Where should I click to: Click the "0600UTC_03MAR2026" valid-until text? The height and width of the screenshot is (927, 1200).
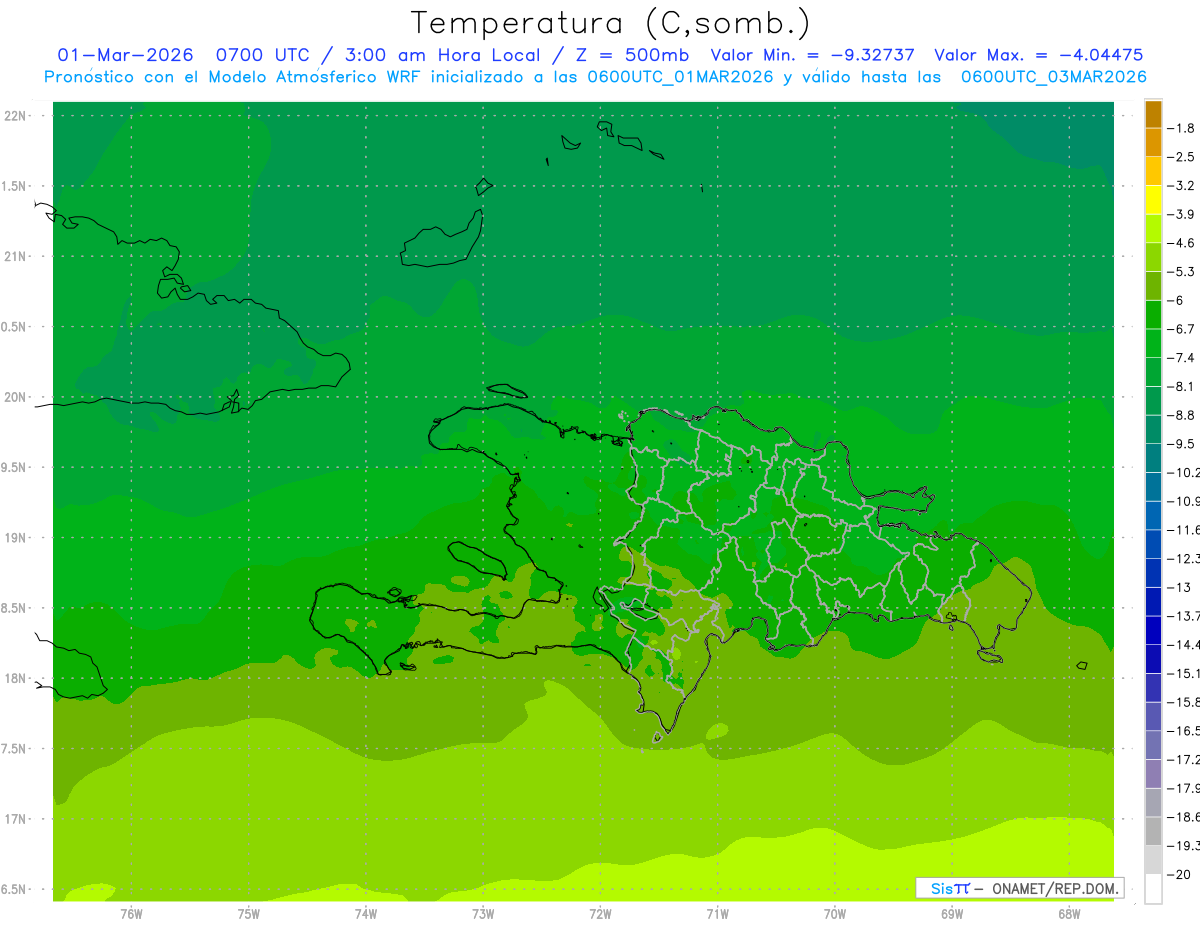(1053, 77)
